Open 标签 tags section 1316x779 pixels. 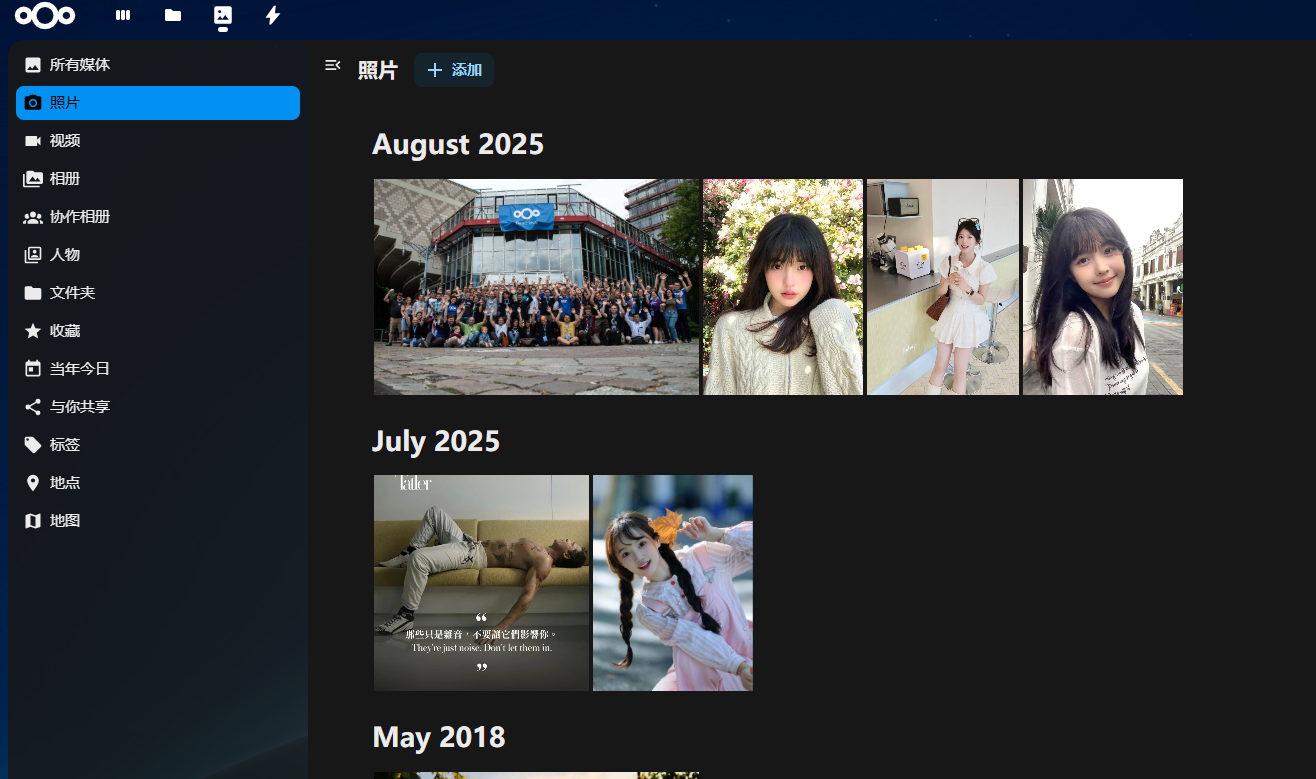[x=158, y=445]
